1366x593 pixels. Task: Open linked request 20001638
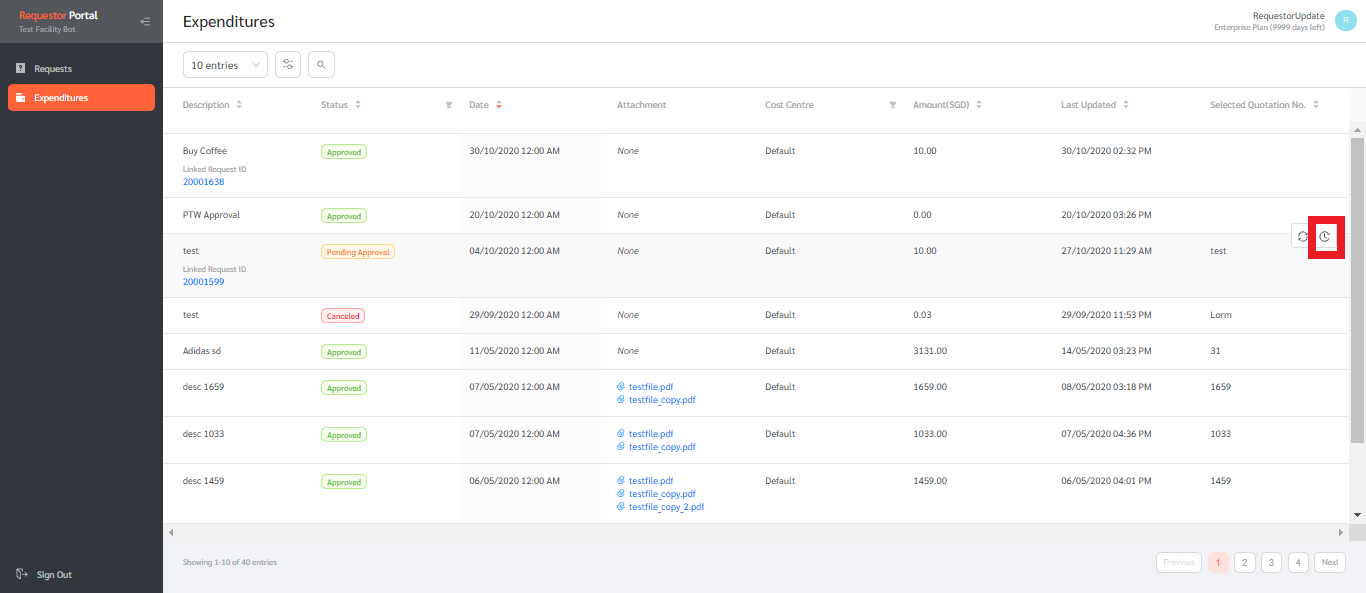[x=203, y=182]
